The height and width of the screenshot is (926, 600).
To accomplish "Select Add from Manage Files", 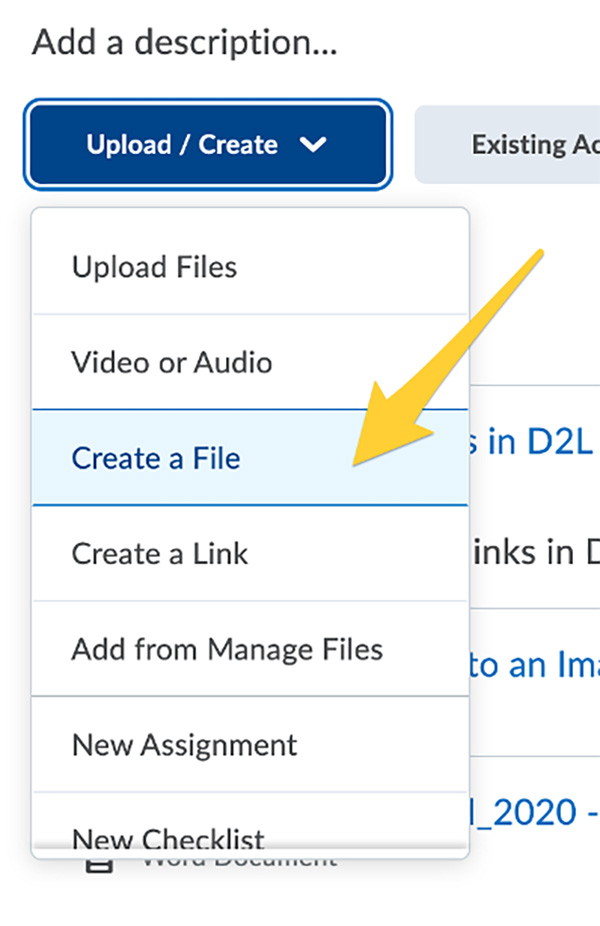I will [227, 650].
